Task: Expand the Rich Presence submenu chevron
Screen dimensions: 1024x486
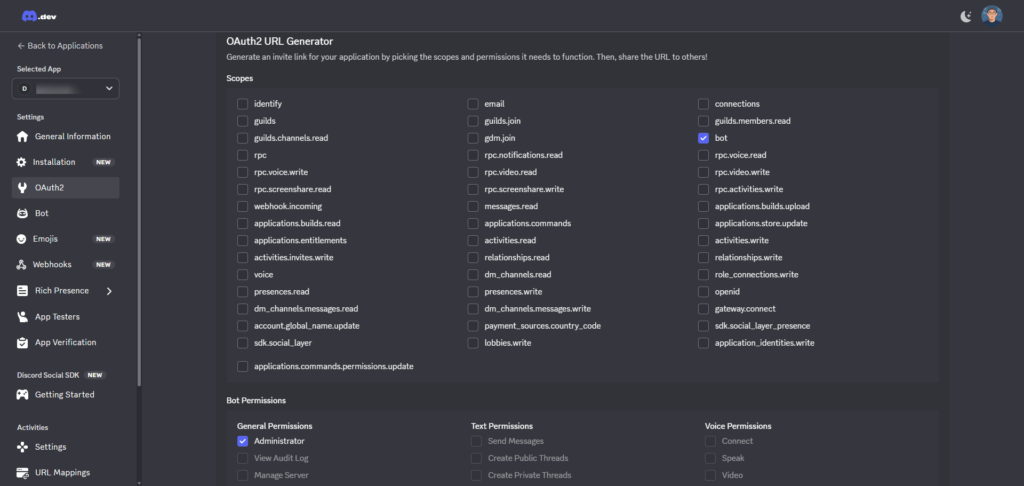Action: tap(109, 291)
